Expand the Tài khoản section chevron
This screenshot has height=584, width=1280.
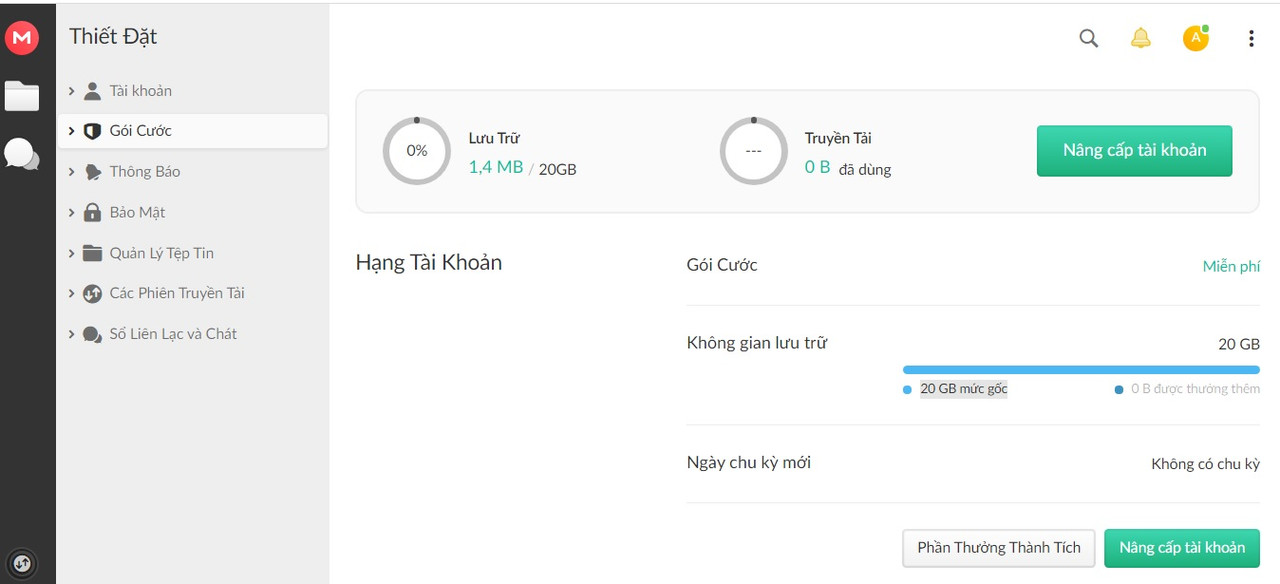71,91
